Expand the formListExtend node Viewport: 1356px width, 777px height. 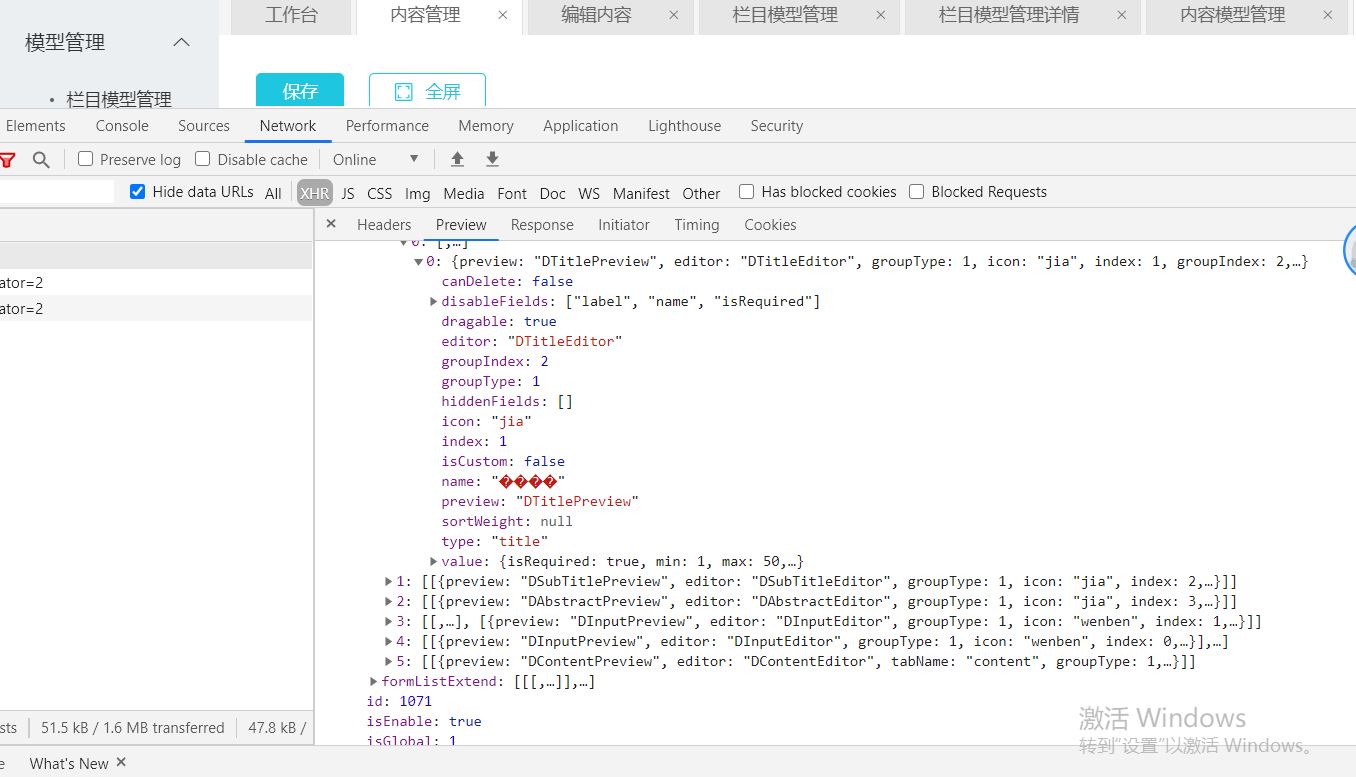pyautogui.click(x=374, y=681)
